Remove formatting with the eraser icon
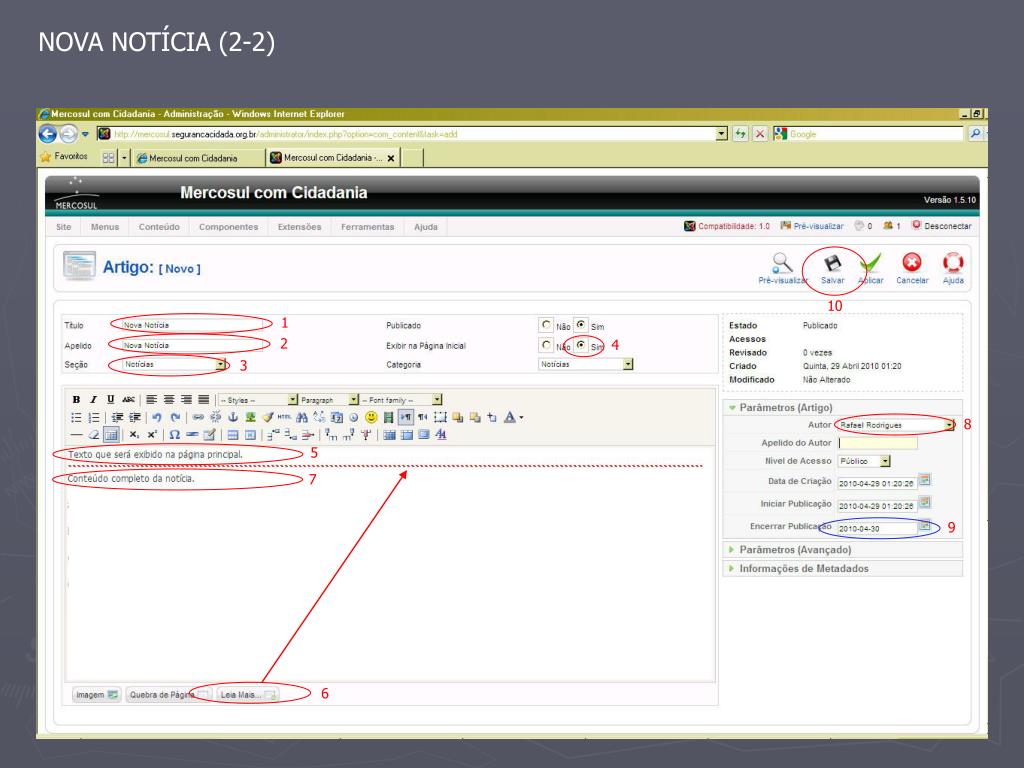The height and width of the screenshot is (768, 1024). (93, 435)
